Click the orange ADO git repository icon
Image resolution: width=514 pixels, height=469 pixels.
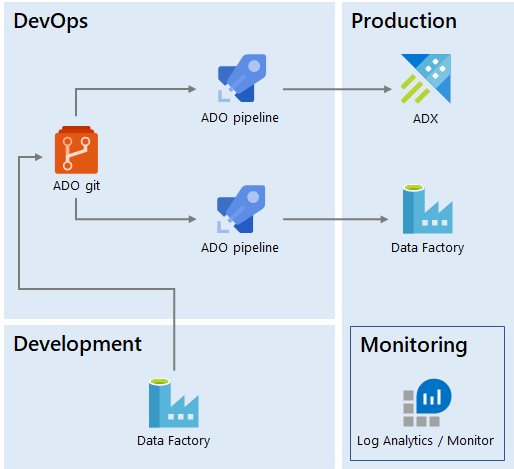pyautogui.click(x=76, y=150)
